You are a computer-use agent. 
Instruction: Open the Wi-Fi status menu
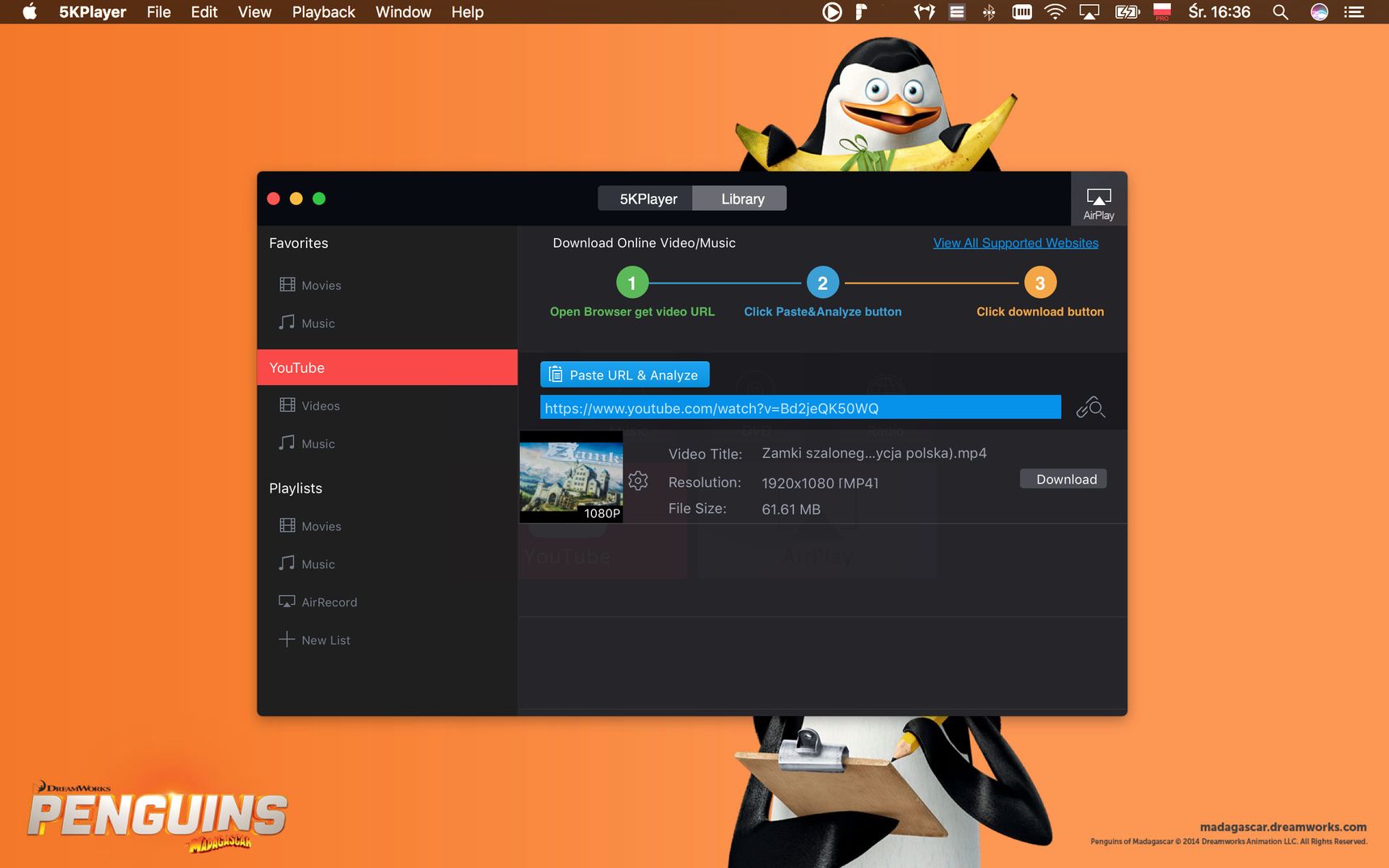pos(1055,11)
